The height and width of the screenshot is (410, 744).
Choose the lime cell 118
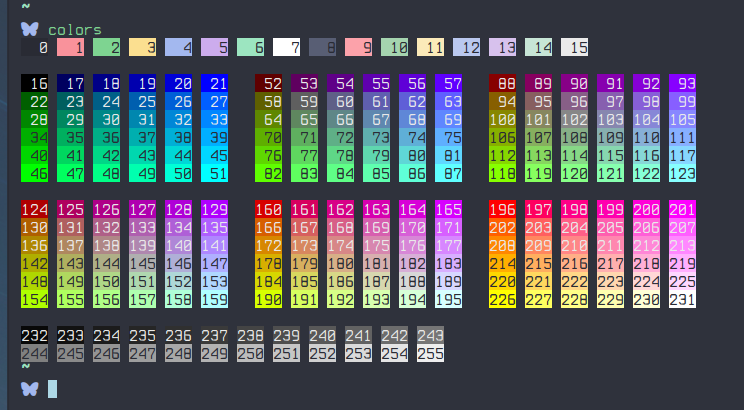(x=502, y=173)
